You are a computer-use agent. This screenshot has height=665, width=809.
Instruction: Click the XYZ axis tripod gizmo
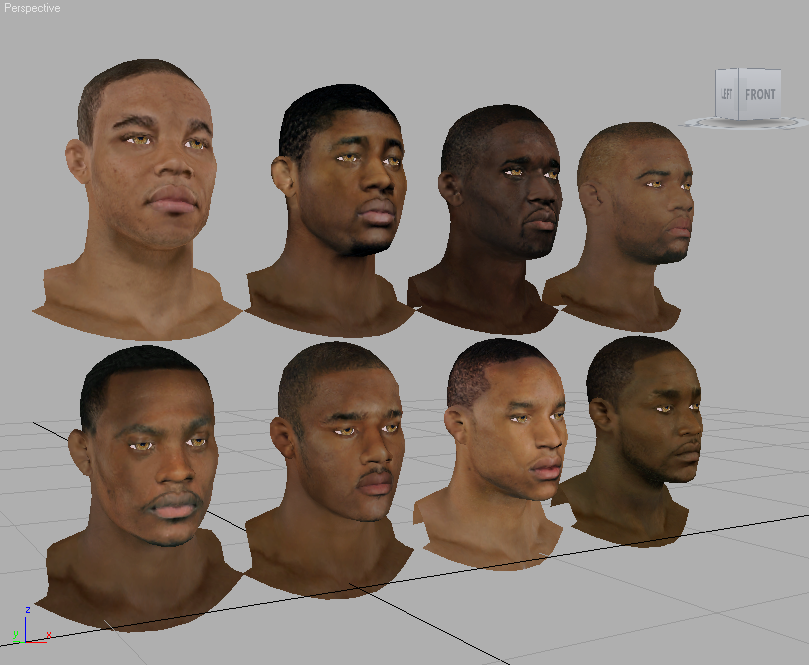click(30, 626)
